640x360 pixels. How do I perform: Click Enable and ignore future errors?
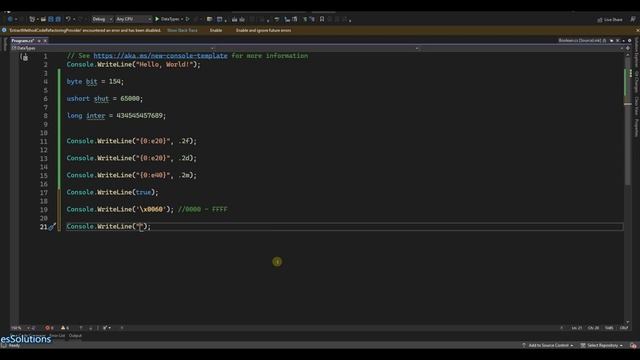[x=263, y=30]
